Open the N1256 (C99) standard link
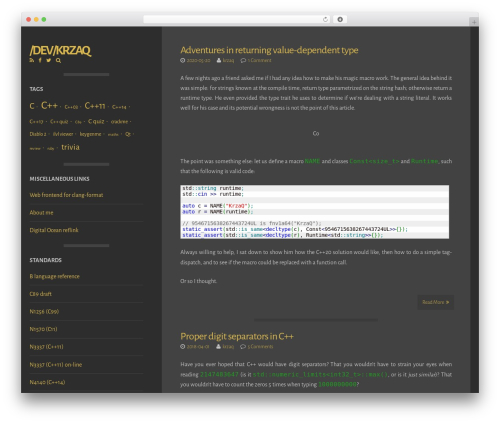 [x=44, y=311]
